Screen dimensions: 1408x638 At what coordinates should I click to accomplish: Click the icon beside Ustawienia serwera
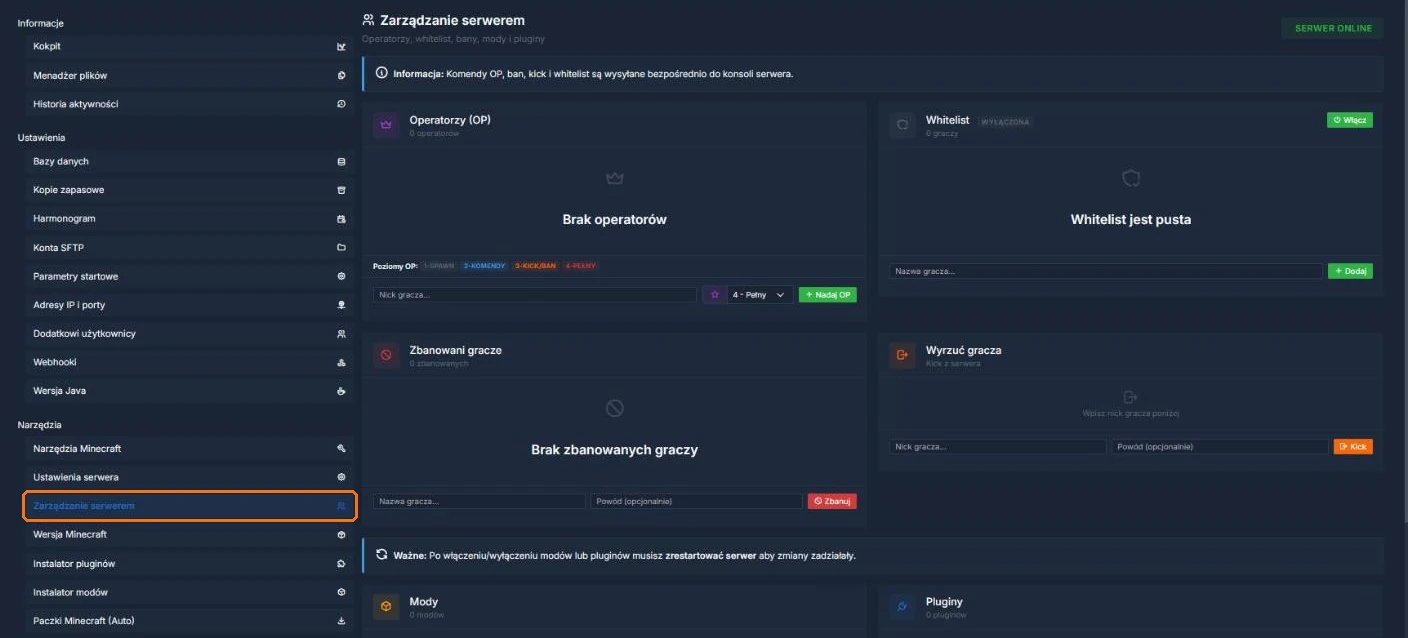tap(341, 477)
